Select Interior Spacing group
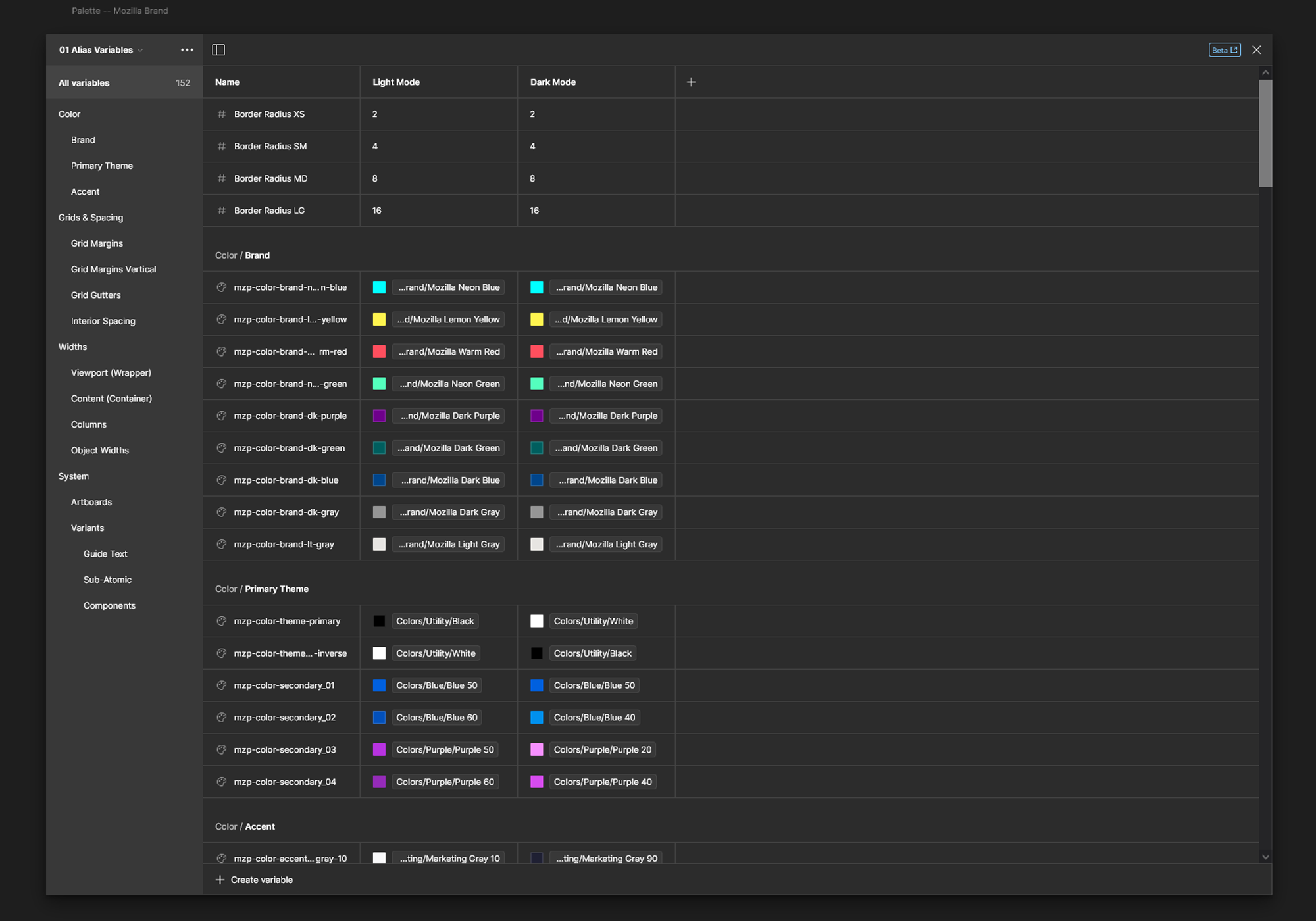1316x921 pixels. tap(103, 321)
